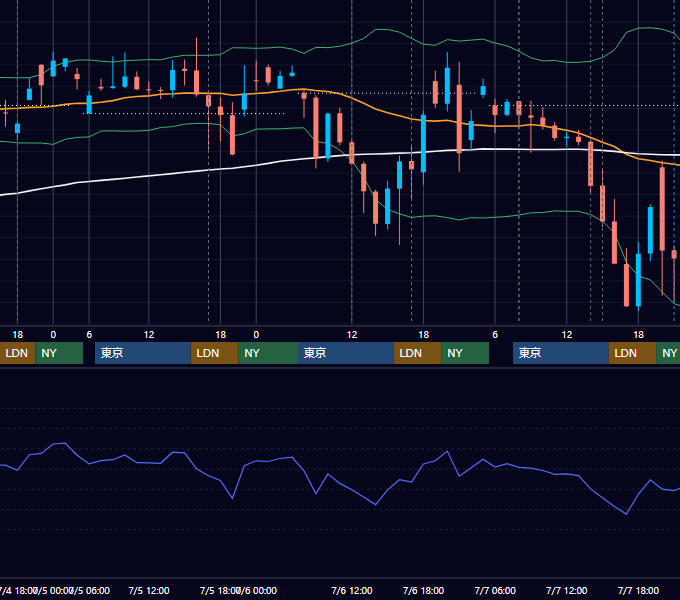Select the 東京 session block spanning 7/5 12:00

(143, 353)
